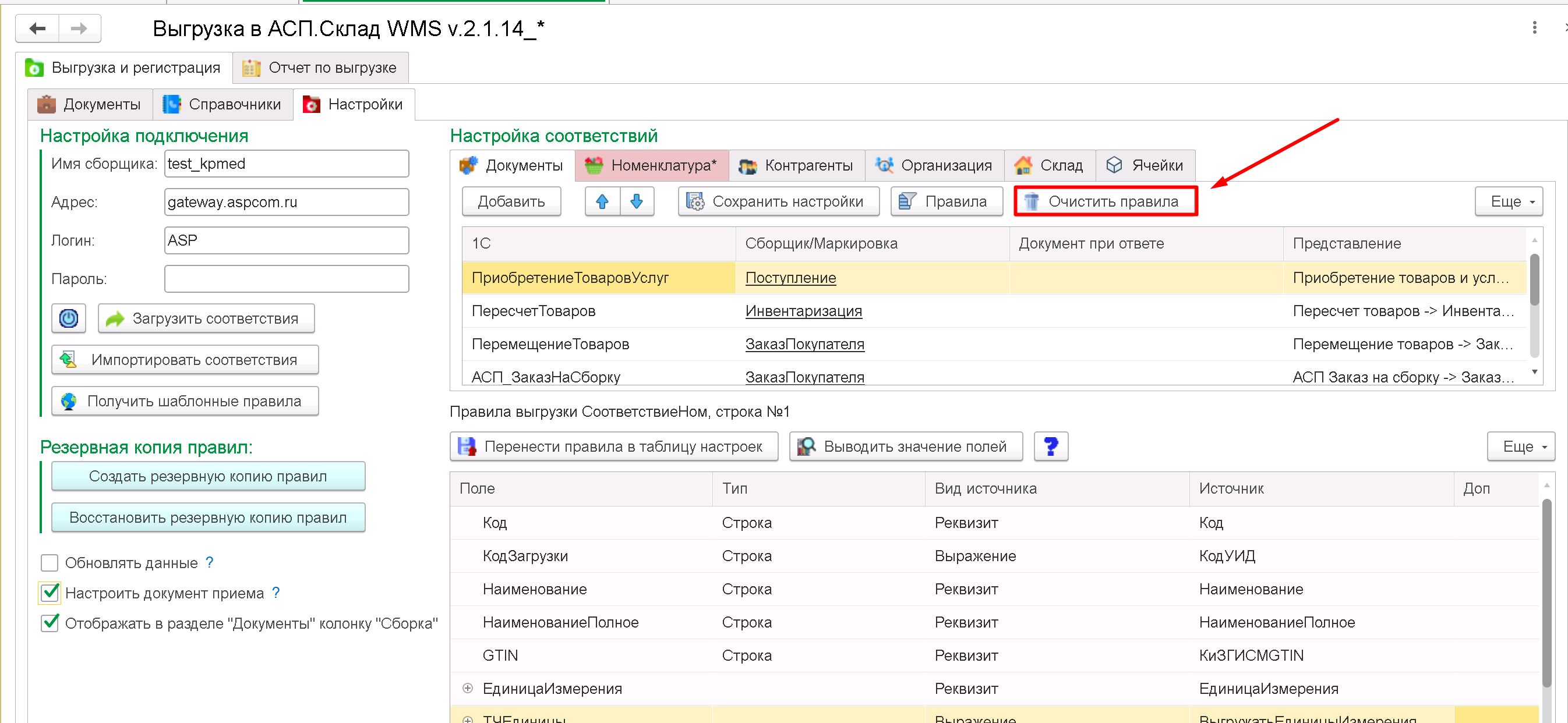
Task: Switch to the Отчет по выгрузке tab
Action: click(x=320, y=68)
